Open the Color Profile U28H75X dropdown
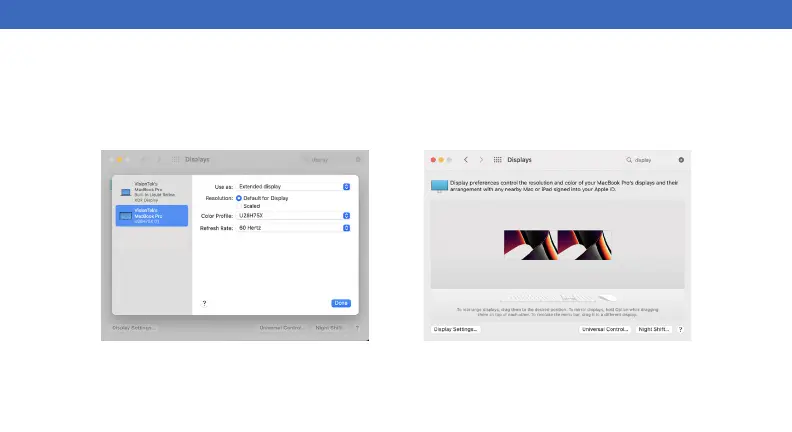The image size is (792, 432). (293, 216)
